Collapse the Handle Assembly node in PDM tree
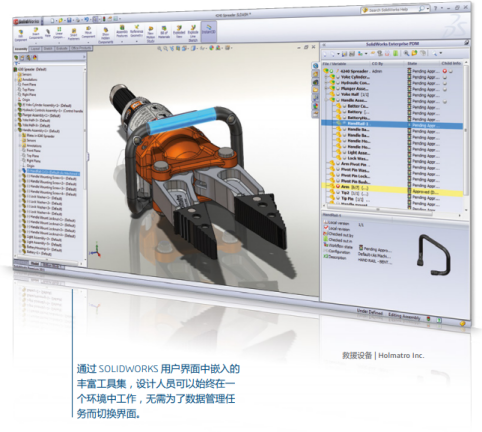This screenshot has height=432, width=482. coord(327,100)
